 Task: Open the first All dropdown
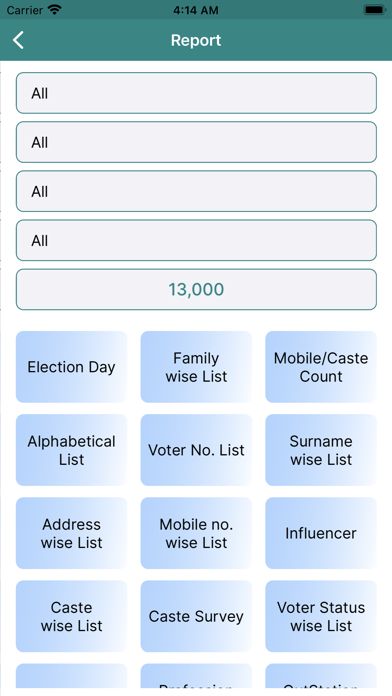(196, 93)
